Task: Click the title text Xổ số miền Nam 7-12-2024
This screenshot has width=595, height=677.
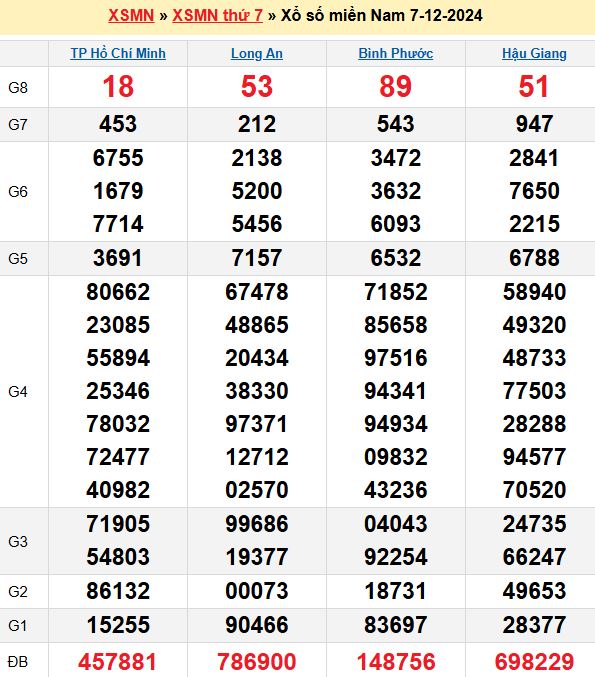Action: (x=382, y=16)
